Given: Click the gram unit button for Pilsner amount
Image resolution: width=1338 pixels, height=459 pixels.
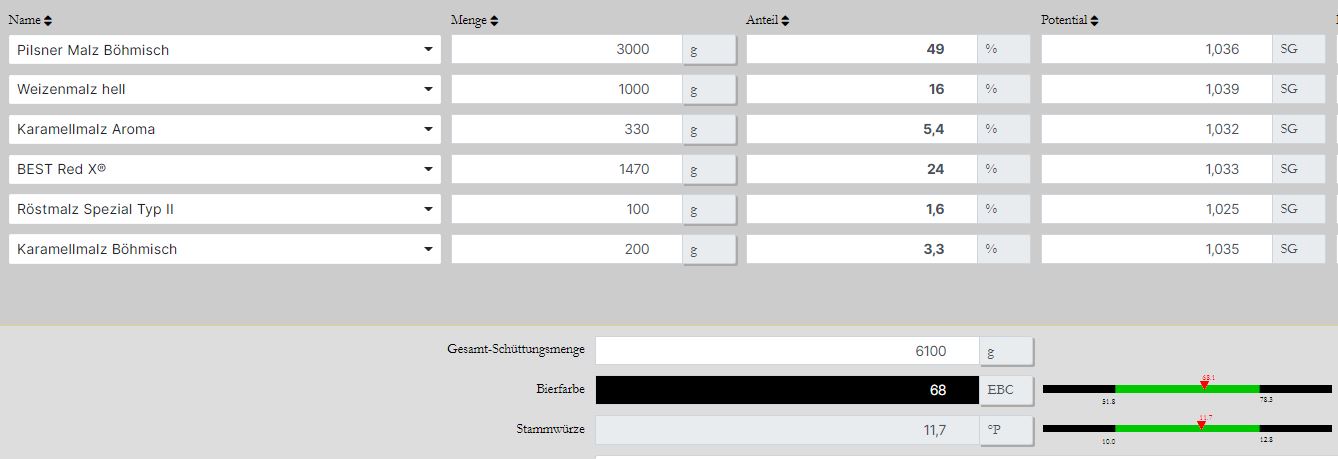Looking at the screenshot, I should pyautogui.click(x=709, y=50).
